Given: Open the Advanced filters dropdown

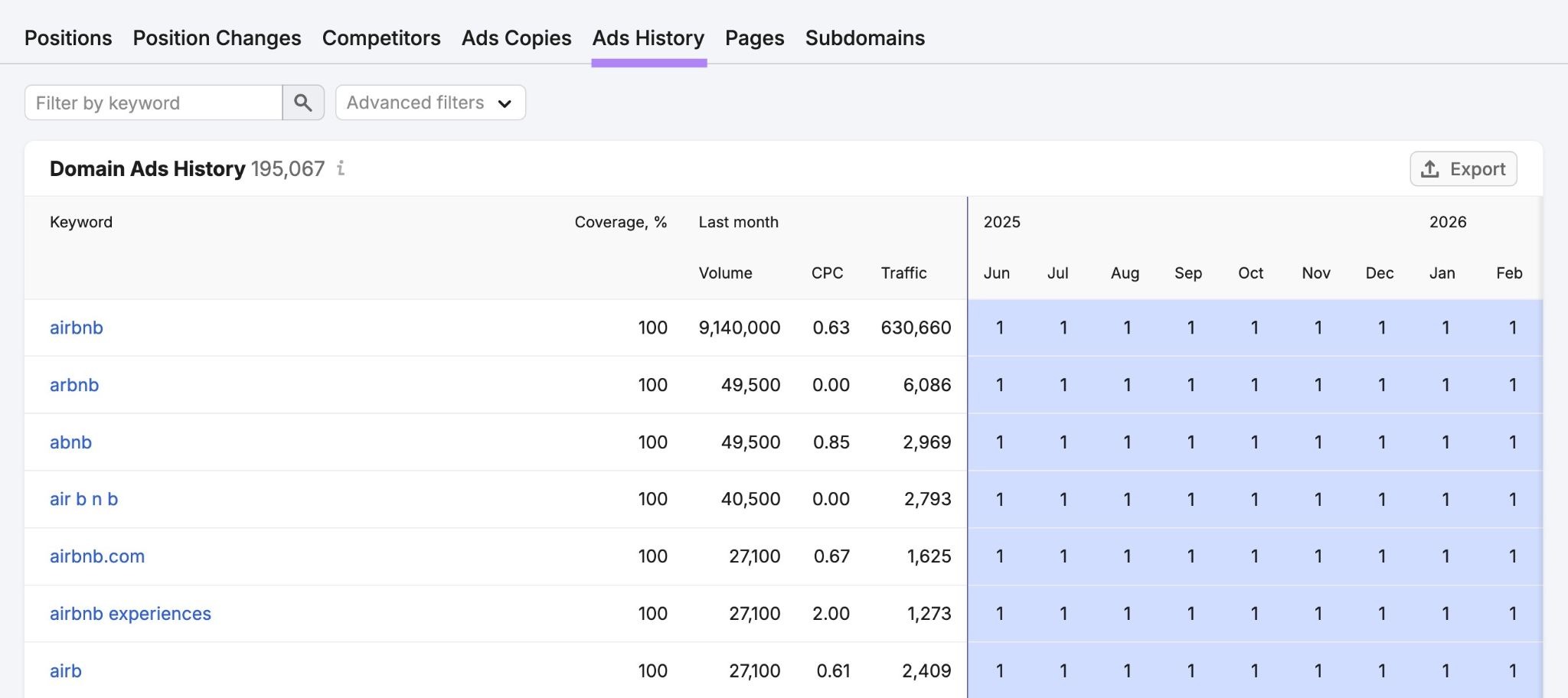Looking at the screenshot, I should 430,103.
